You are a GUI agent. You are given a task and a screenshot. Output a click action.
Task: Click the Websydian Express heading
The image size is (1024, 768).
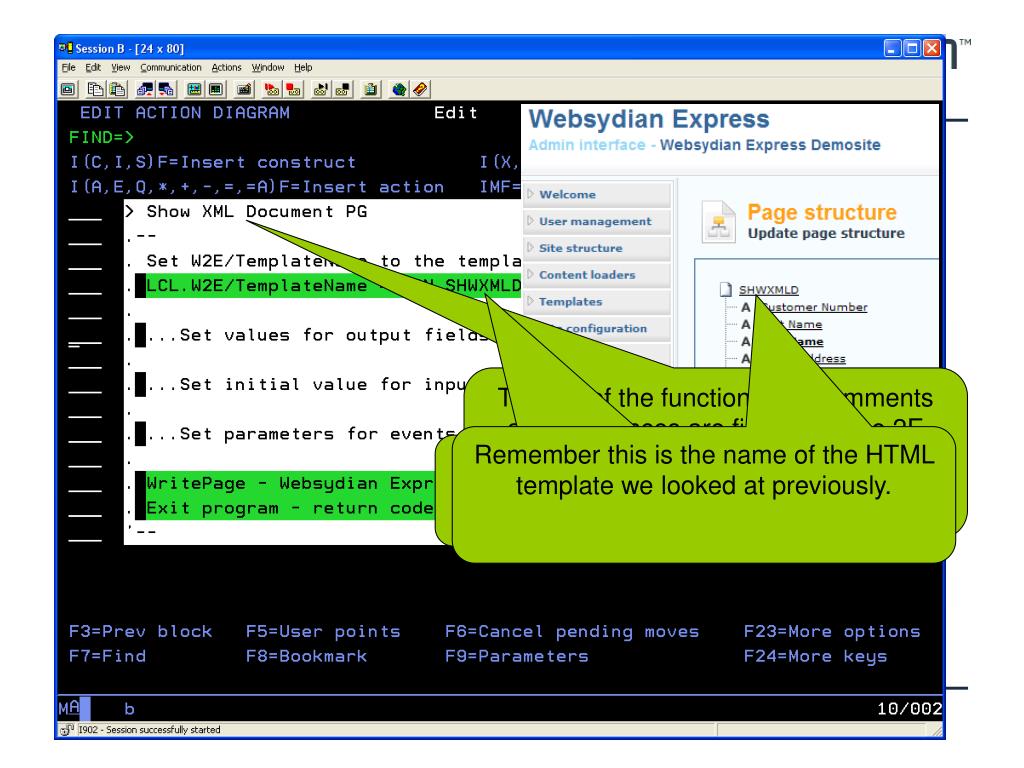tap(648, 120)
